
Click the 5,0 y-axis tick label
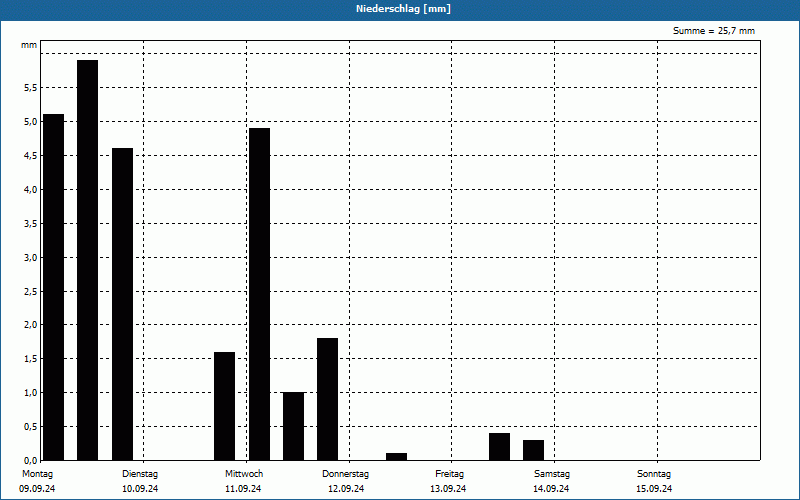(31, 122)
